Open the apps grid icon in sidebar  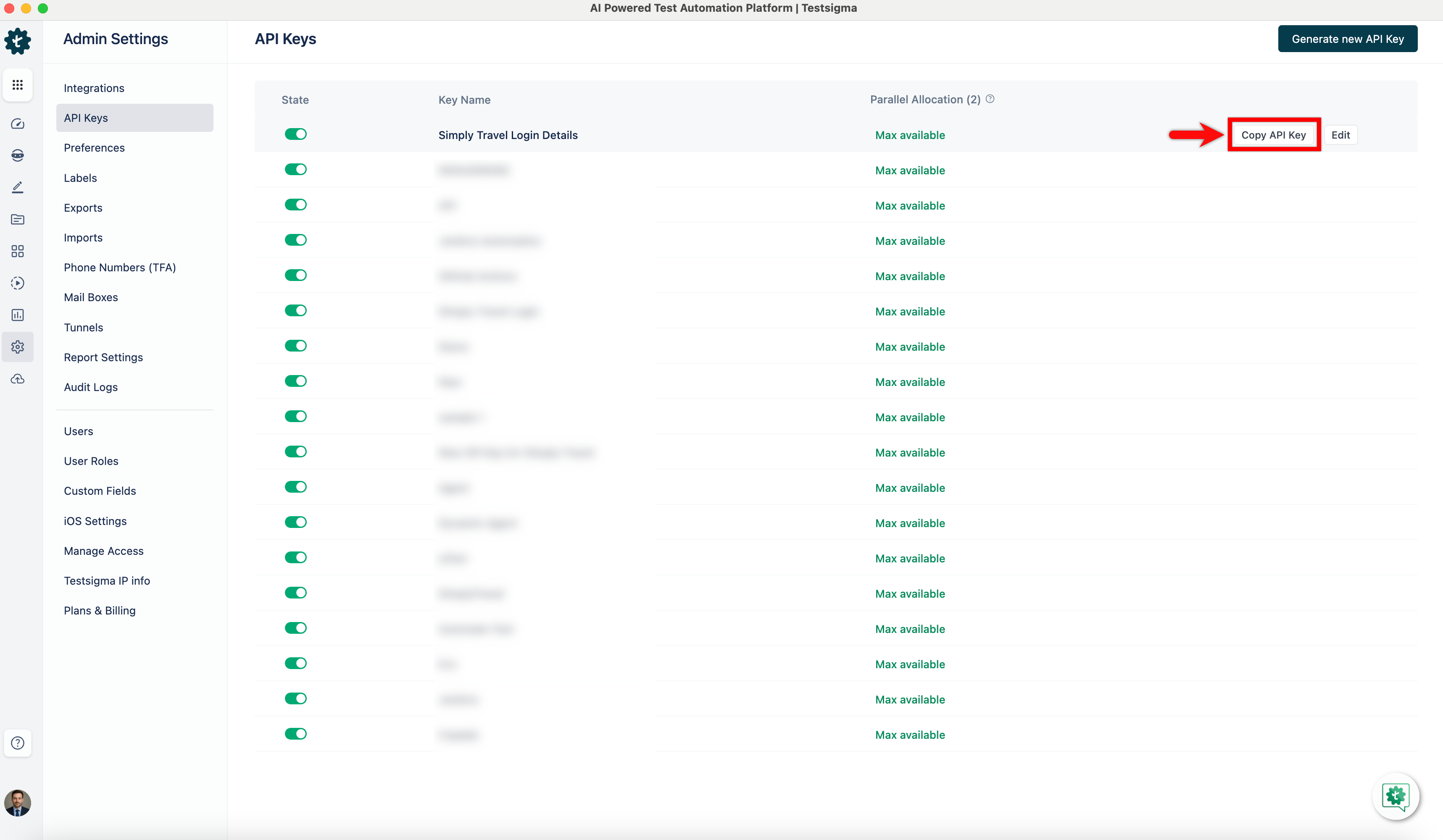(x=18, y=85)
